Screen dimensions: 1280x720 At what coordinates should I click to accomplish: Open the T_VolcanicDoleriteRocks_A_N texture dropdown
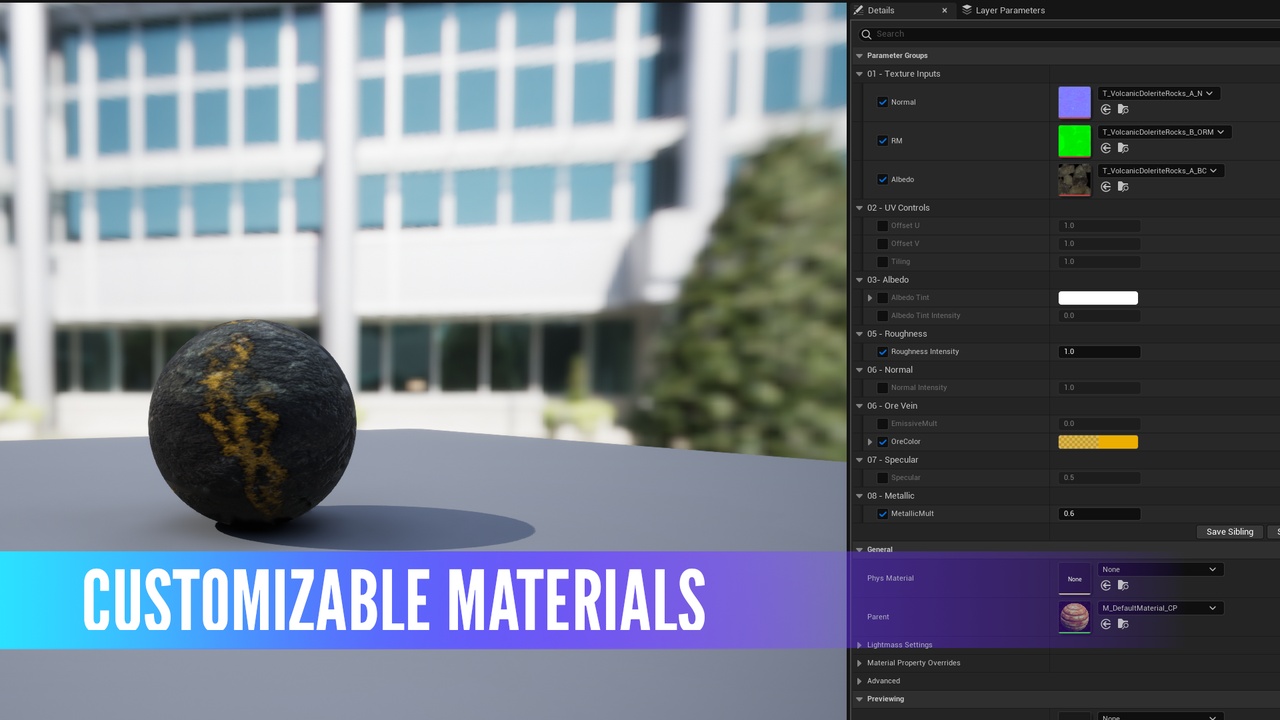[1159, 93]
